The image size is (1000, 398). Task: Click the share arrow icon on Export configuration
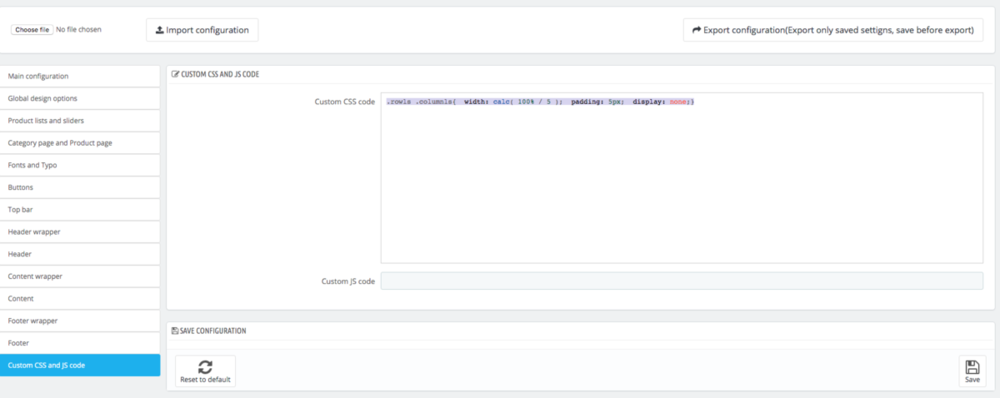point(697,30)
